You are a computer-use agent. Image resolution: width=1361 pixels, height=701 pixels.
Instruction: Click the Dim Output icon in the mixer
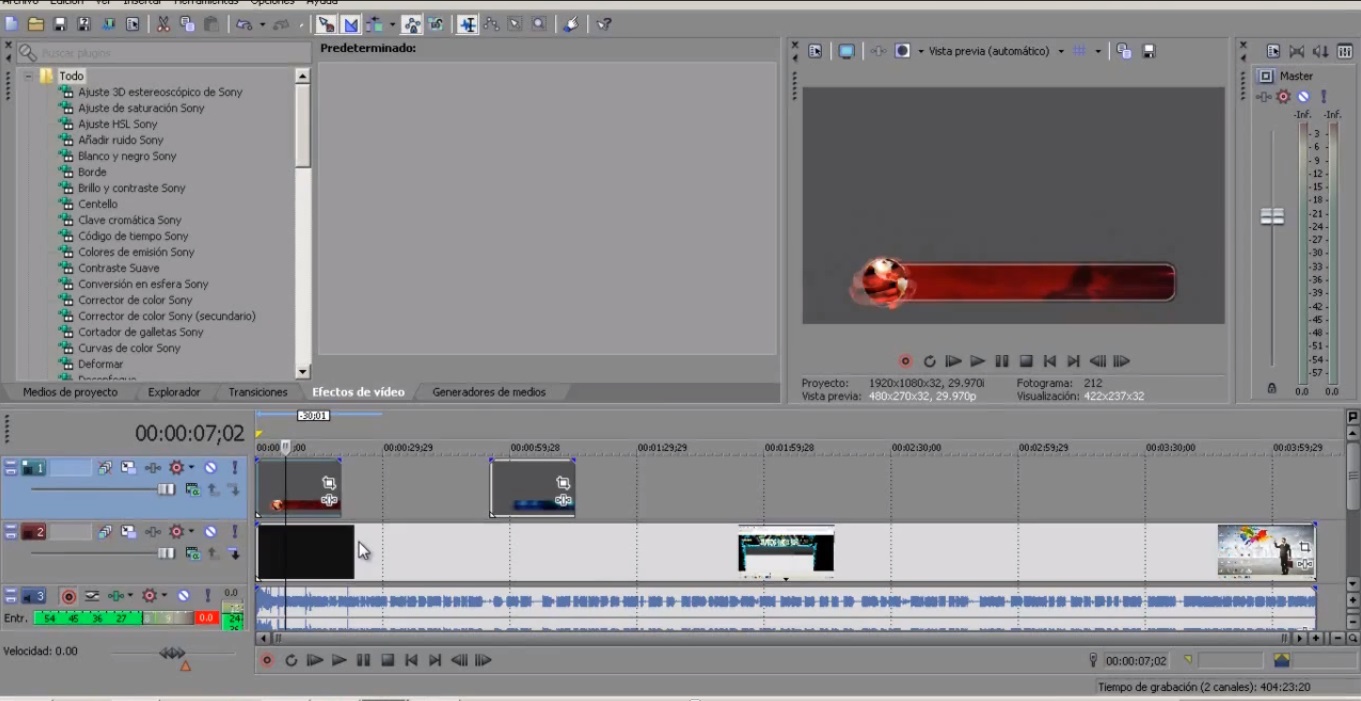coord(1321,51)
